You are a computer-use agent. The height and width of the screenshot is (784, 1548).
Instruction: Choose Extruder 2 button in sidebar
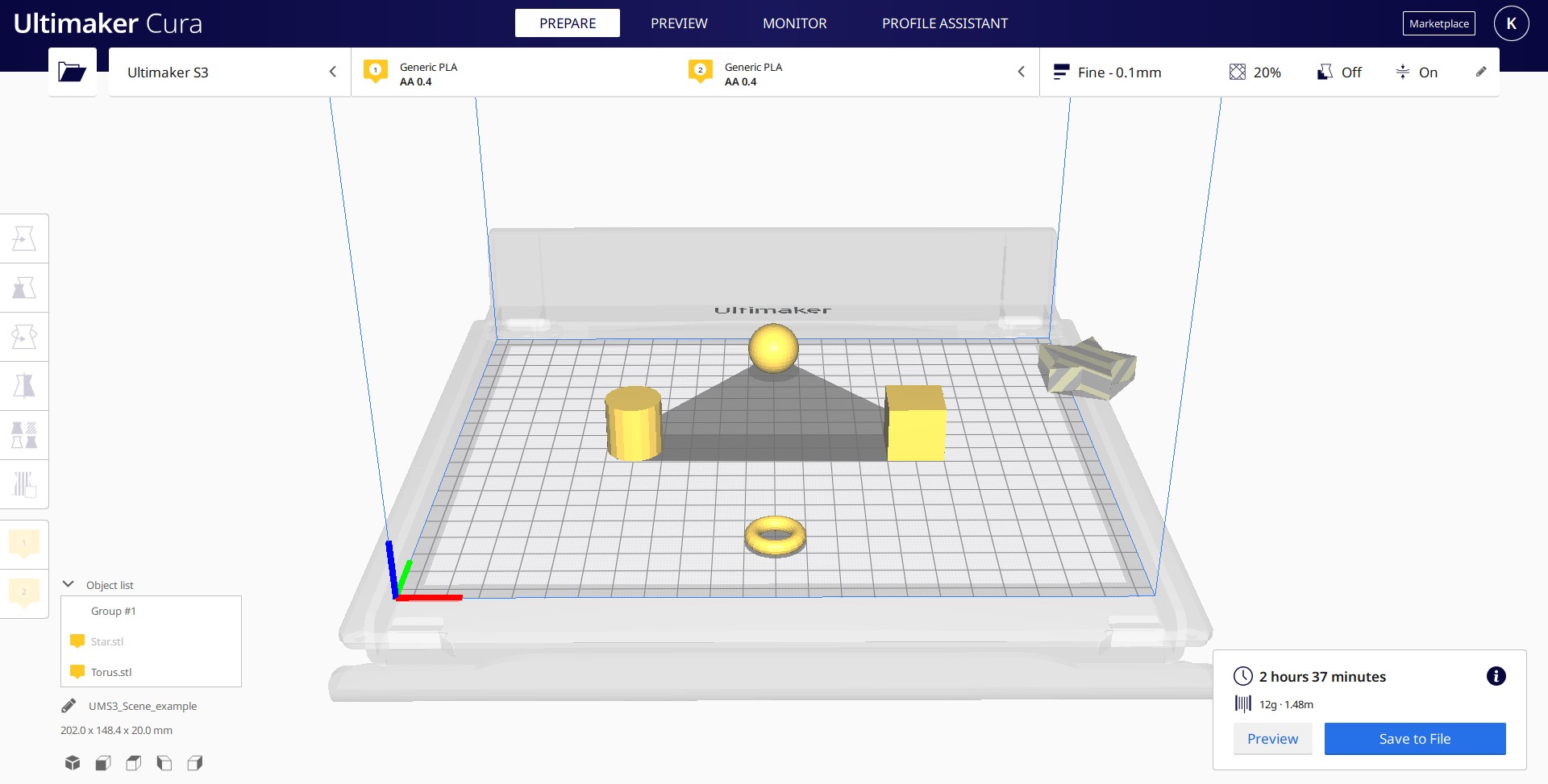(x=24, y=593)
